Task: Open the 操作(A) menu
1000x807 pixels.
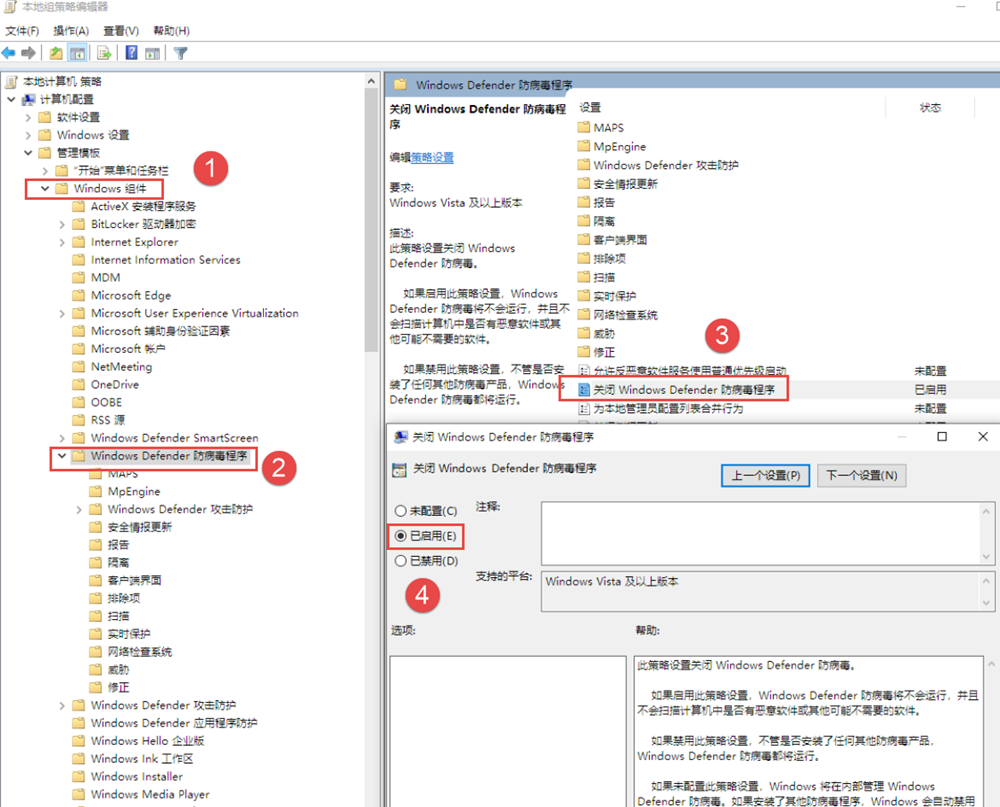Action: click(71, 31)
